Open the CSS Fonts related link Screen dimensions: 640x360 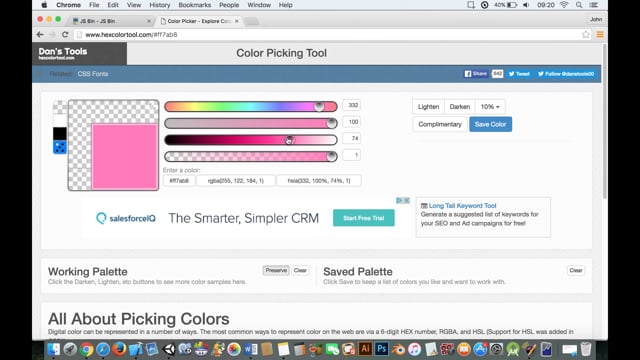93,74
